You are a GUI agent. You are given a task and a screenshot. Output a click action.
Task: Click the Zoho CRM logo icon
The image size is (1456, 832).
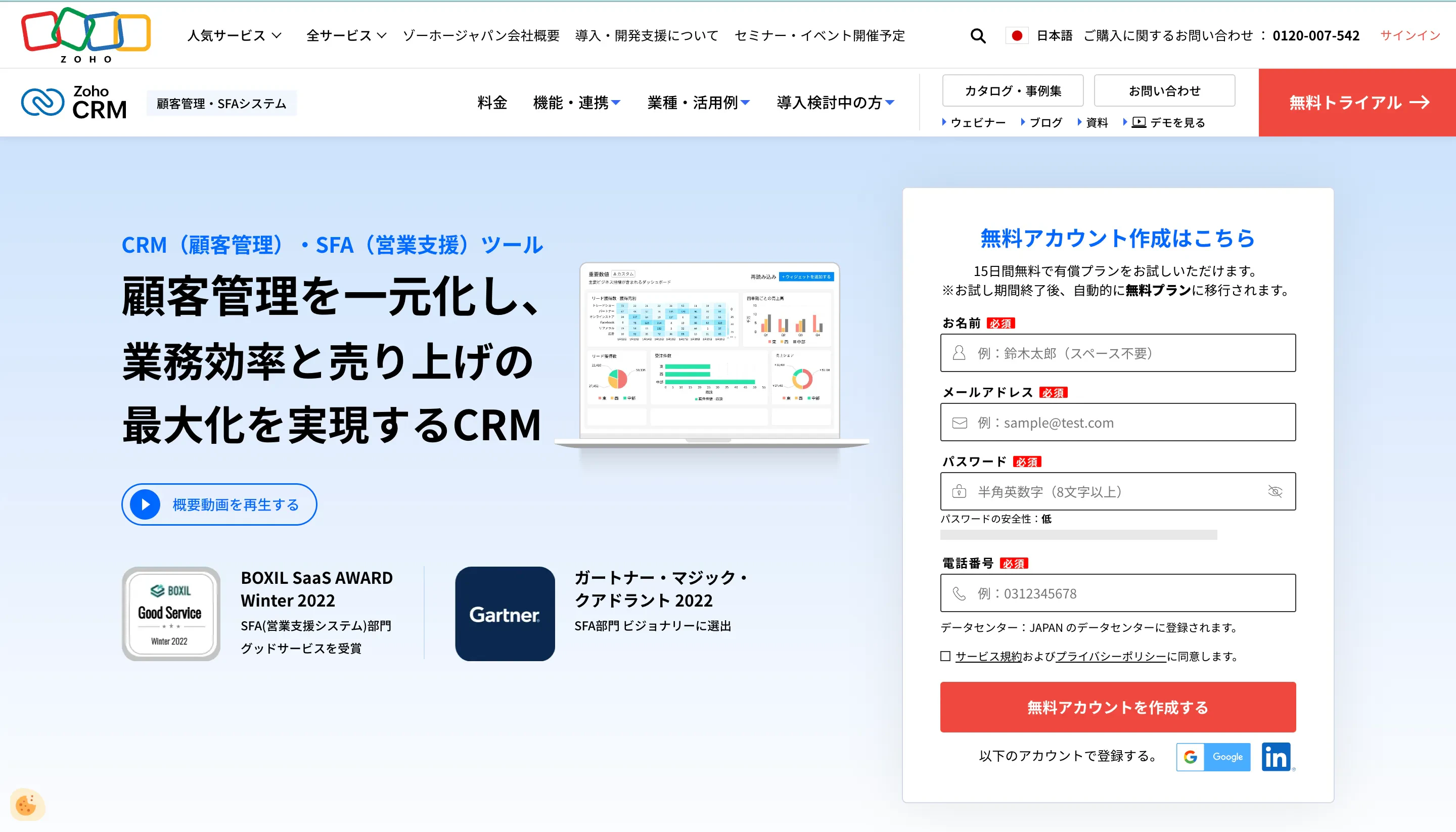41,104
